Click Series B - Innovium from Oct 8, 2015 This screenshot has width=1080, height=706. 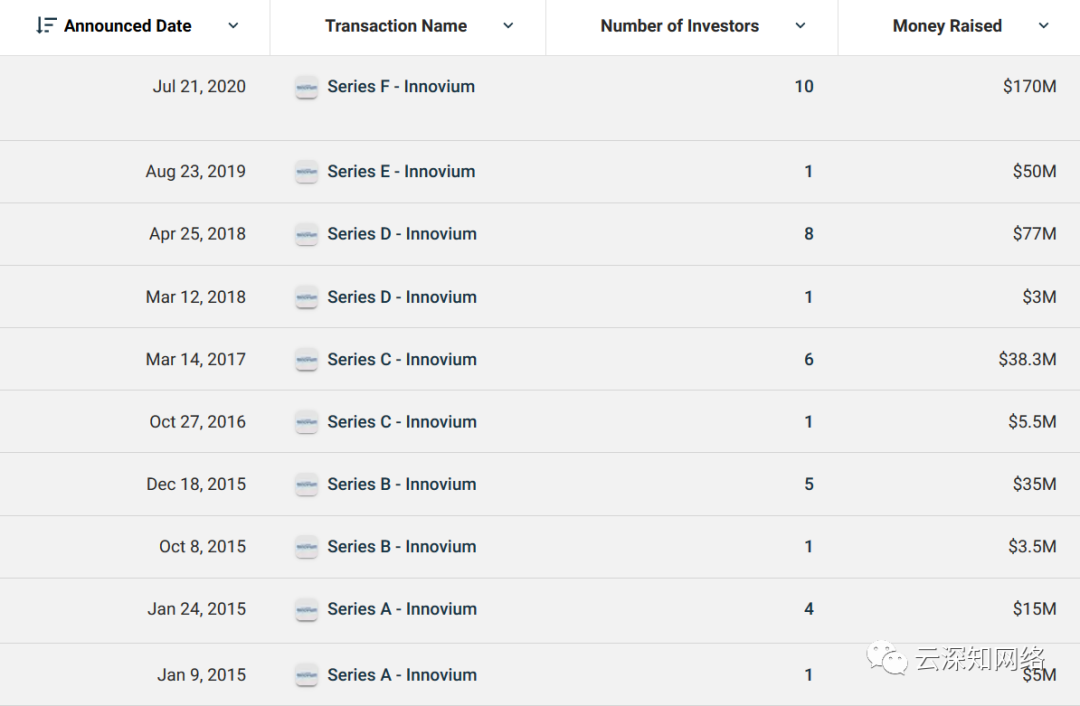[x=401, y=547]
